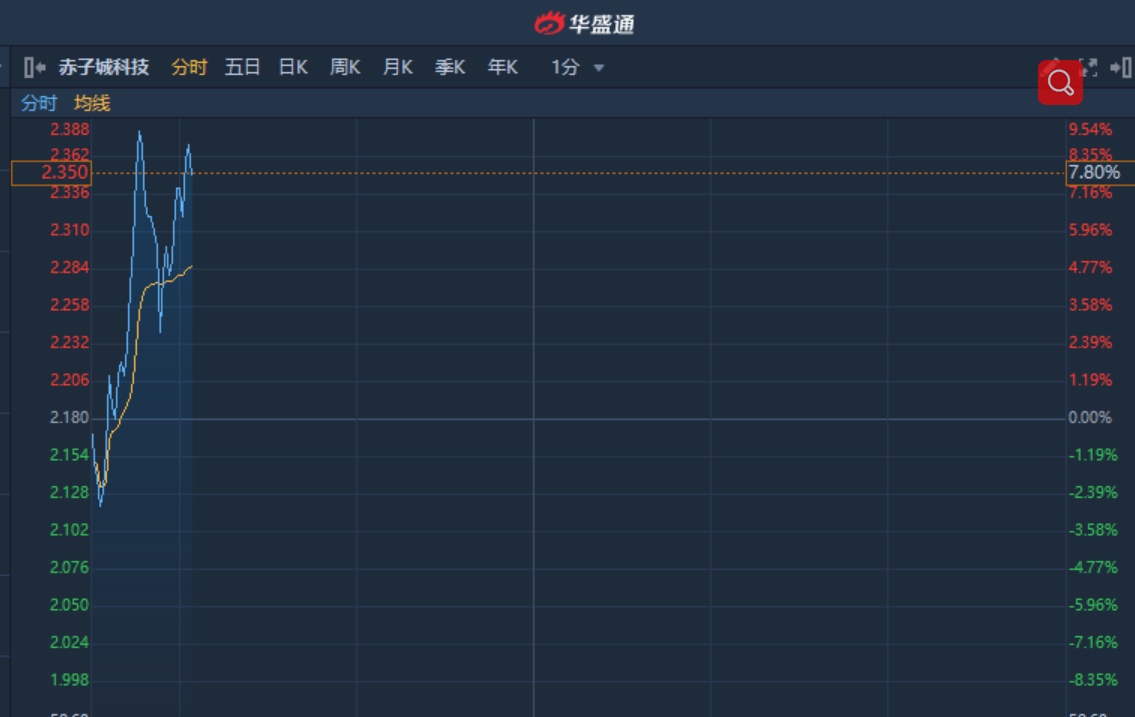This screenshot has height=717, width=1135.
Task: Click the 1分 minute interval label
Action: (x=565, y=67)
